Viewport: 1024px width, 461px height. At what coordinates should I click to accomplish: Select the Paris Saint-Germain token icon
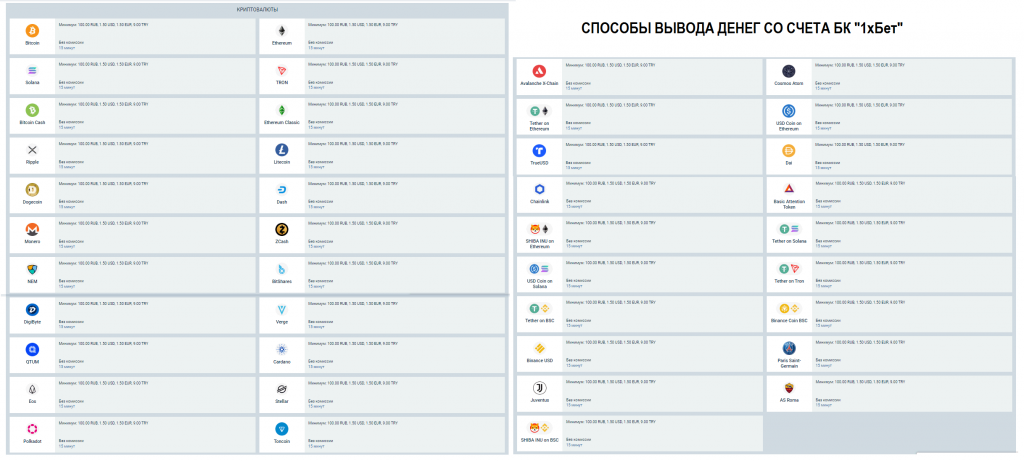tap(789, 346)
